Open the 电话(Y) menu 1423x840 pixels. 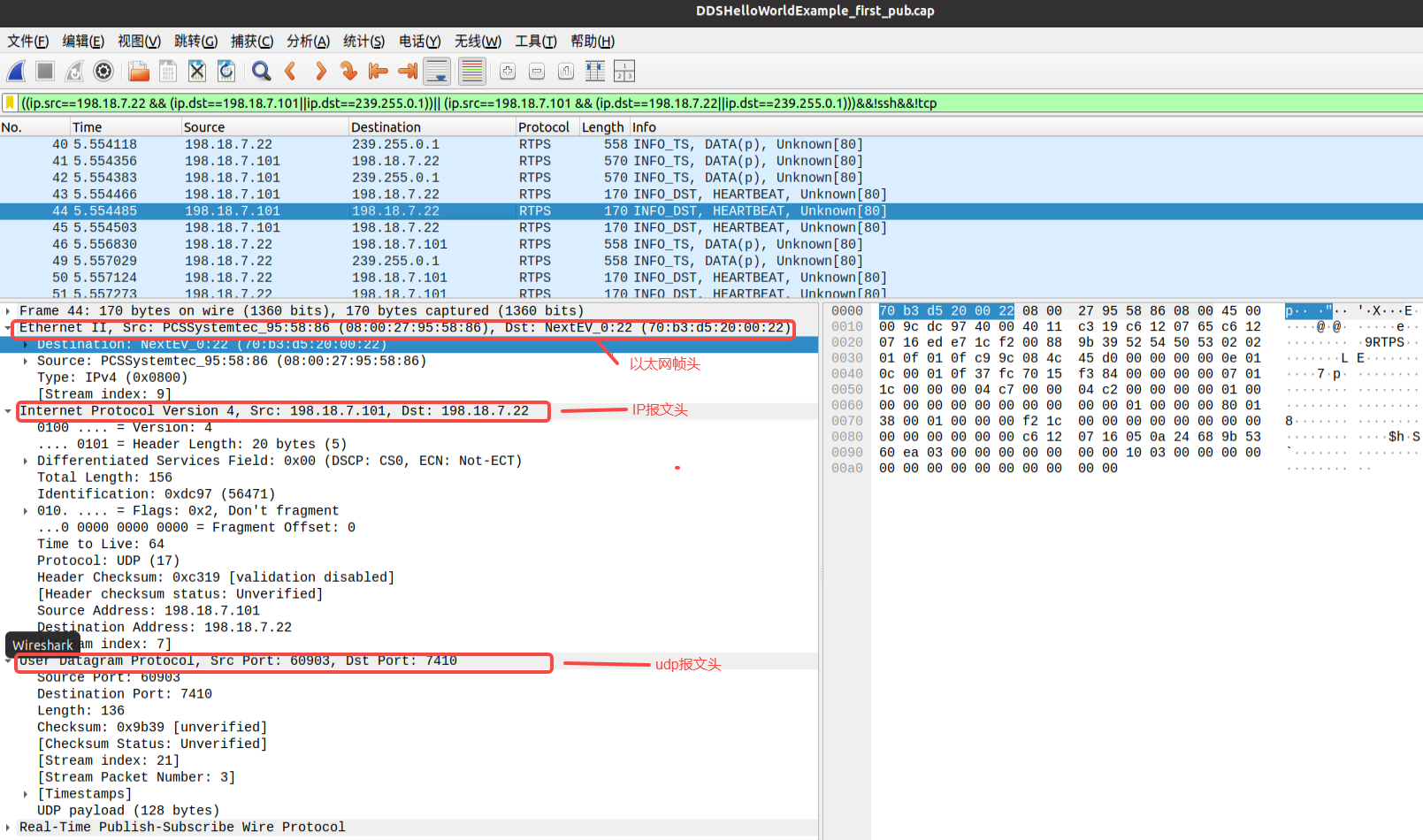419,42
